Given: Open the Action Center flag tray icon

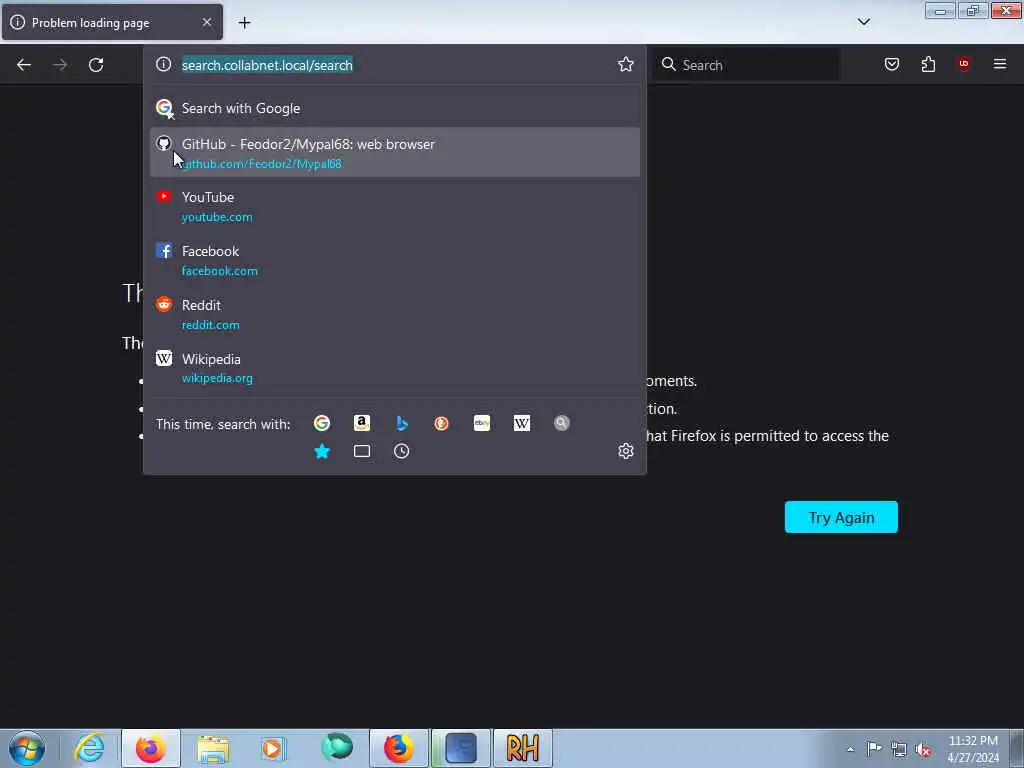Looking at the screenshot, I should pos(874,748).
